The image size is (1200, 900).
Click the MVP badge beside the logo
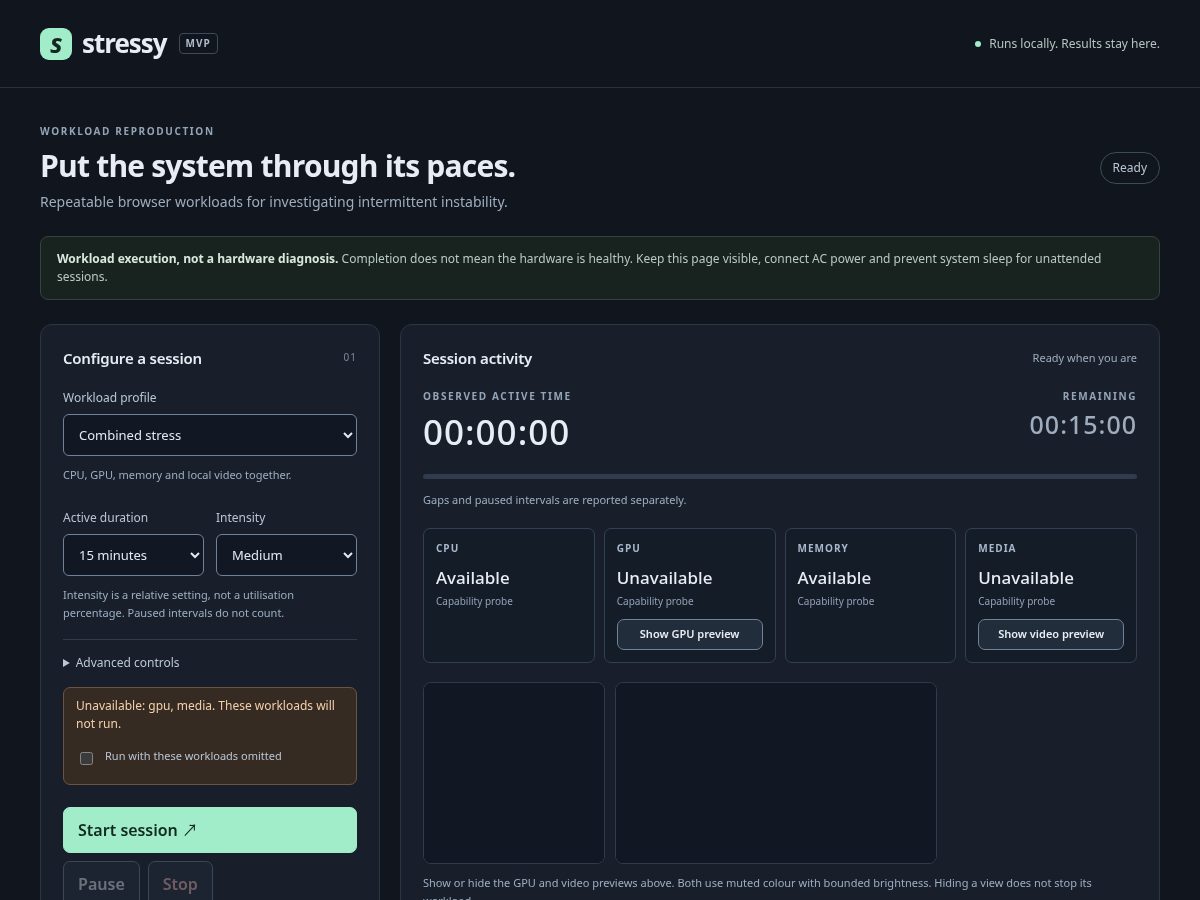198,44
